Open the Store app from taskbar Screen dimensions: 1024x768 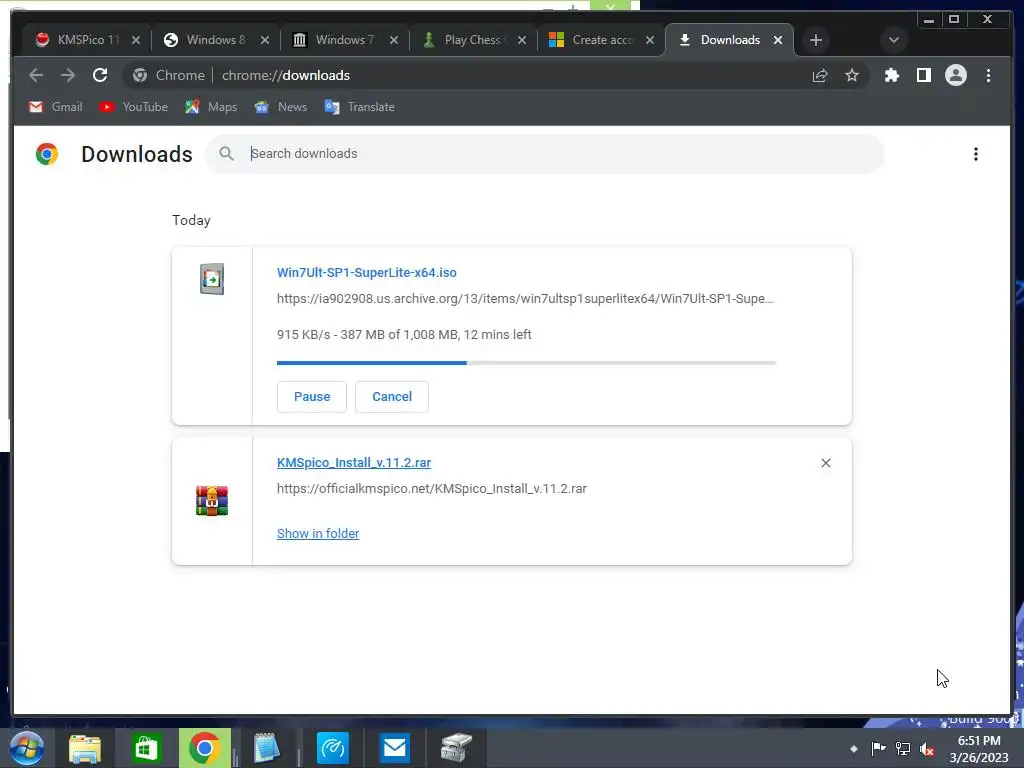[146, 748]
